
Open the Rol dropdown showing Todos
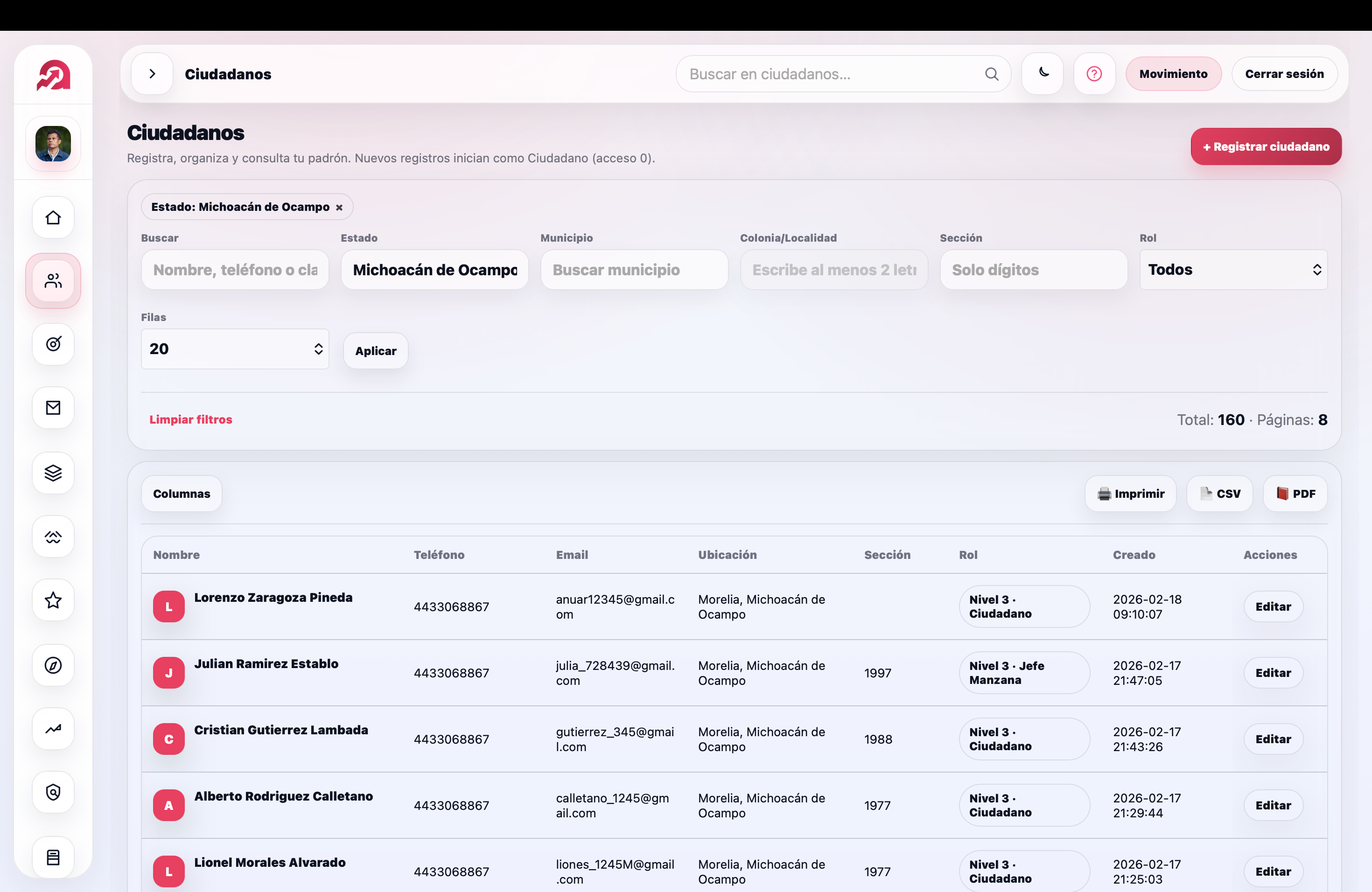[1234, 270]
